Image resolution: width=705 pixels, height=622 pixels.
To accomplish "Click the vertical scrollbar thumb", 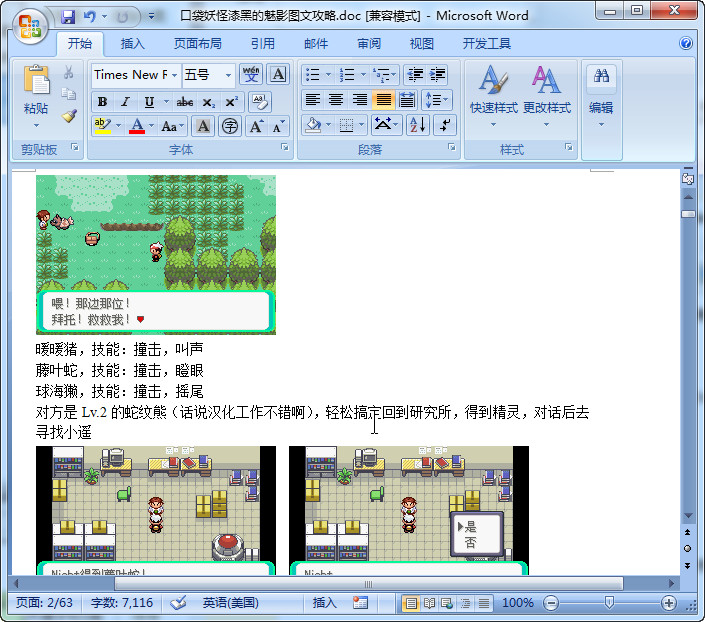I will click(x=688, y=215).
